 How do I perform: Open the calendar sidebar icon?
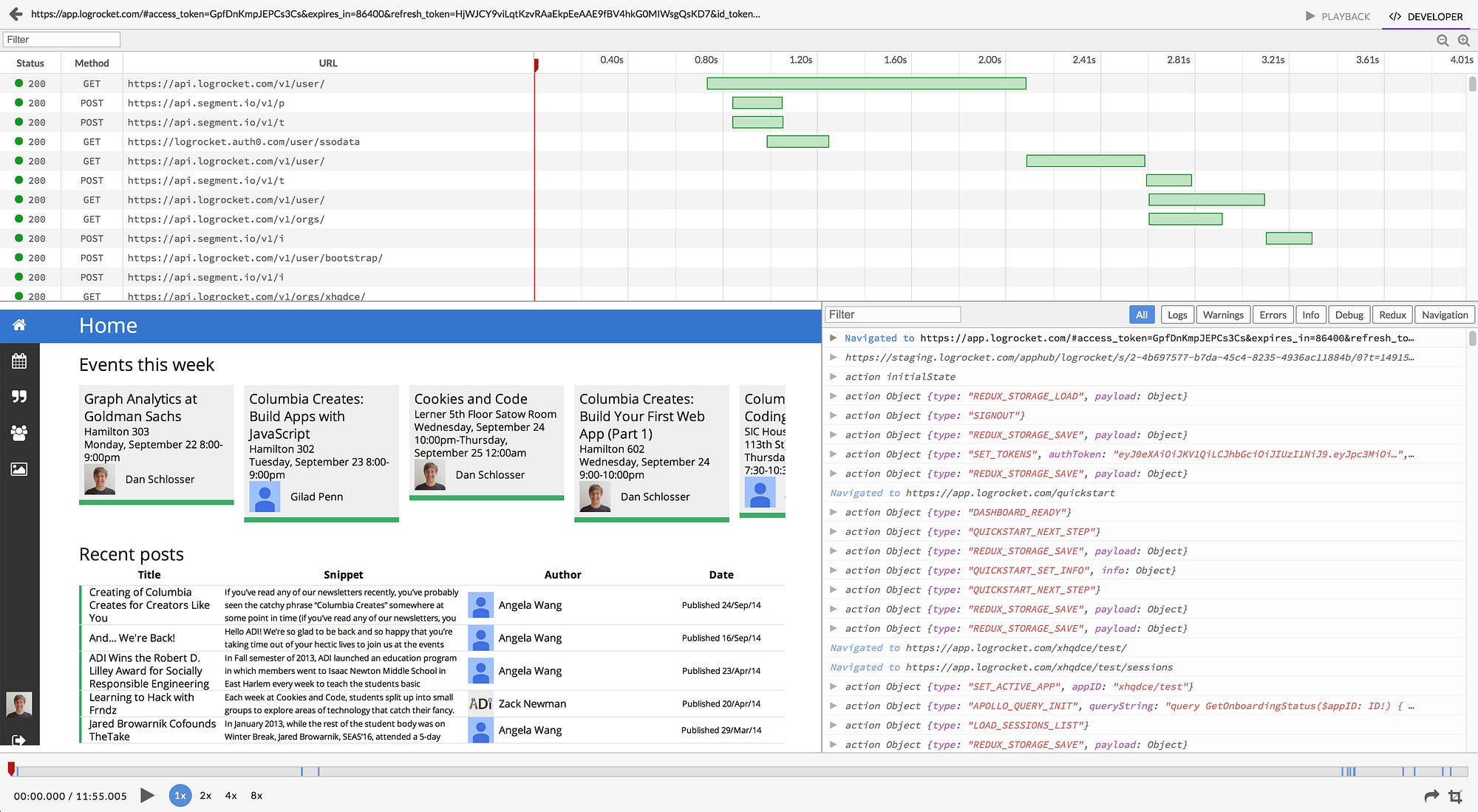click(x=19, y=361)
